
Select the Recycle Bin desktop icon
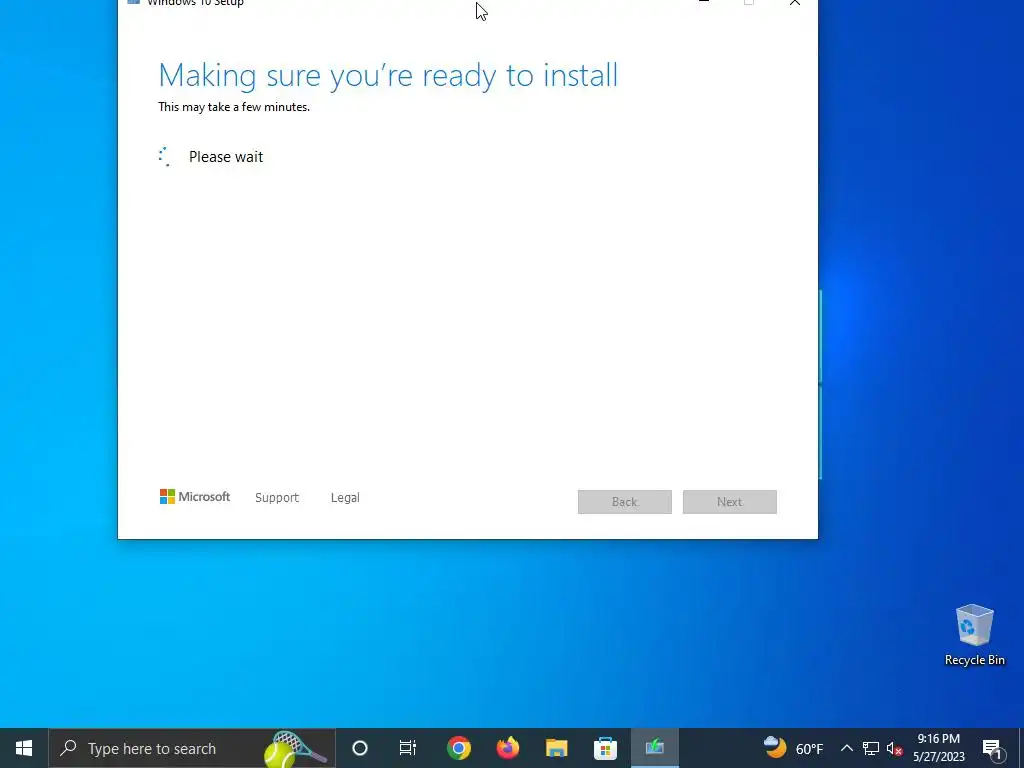[x=974, y=635]
